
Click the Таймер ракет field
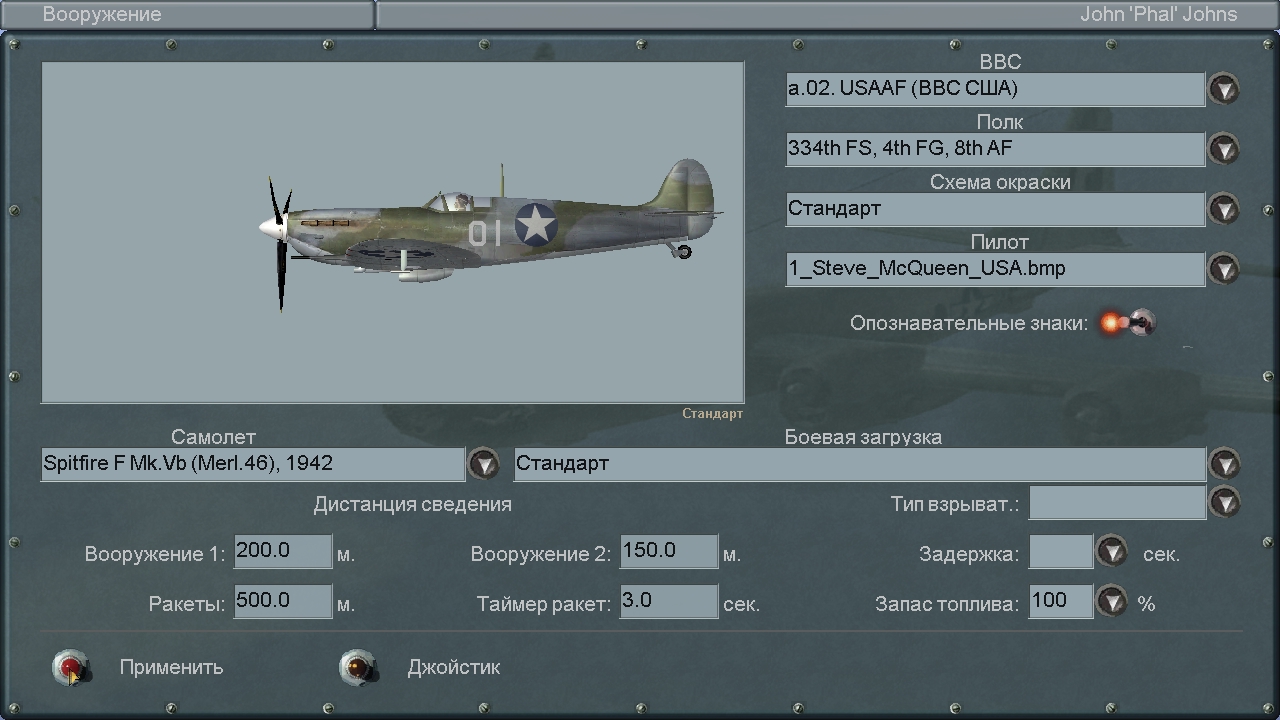click(669, 601)
